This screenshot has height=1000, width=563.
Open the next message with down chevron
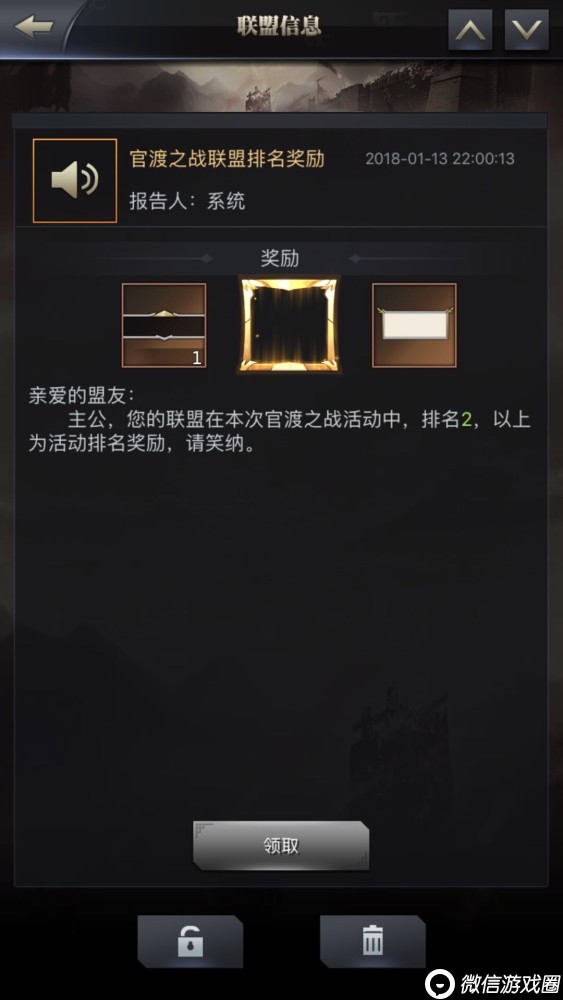pyautogui.click(x=527, y=29)
